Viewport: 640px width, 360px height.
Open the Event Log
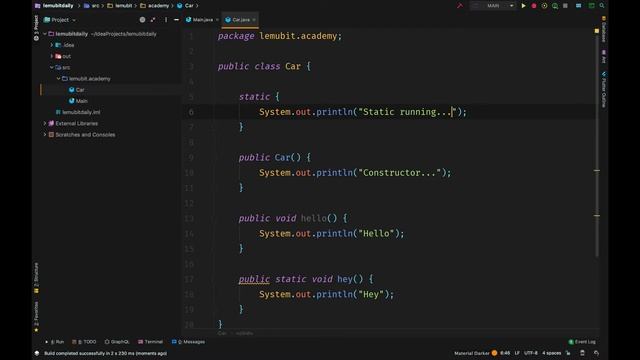click(x=582, y=342)
